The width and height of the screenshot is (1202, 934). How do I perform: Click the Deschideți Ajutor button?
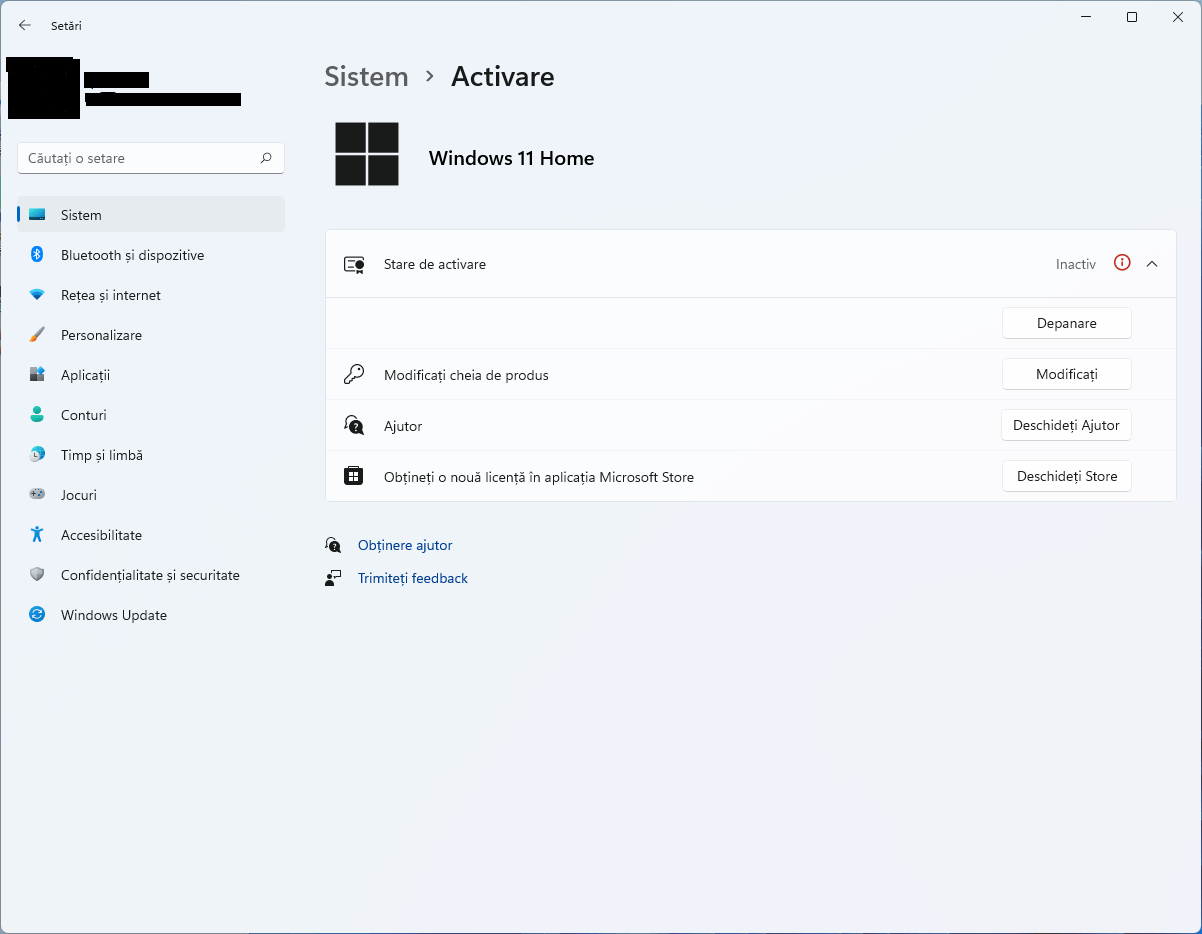pos(1067,425)
